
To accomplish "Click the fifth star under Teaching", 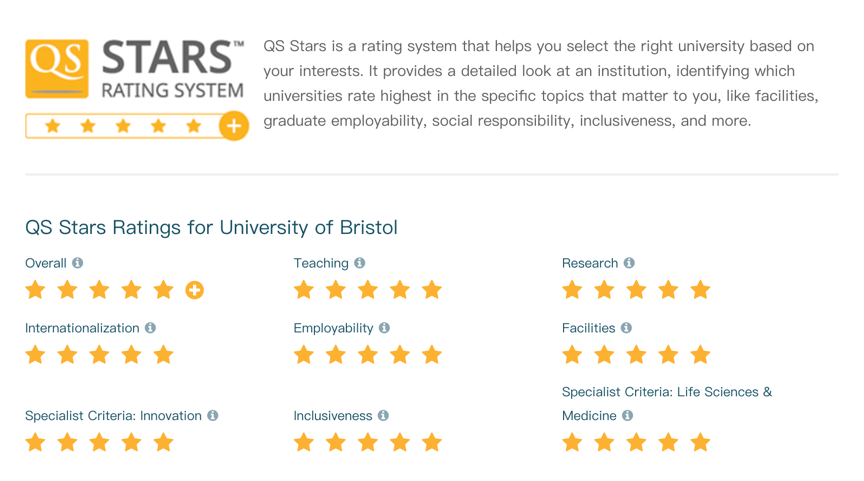I will pyautogui.click(x=432, y=291).
